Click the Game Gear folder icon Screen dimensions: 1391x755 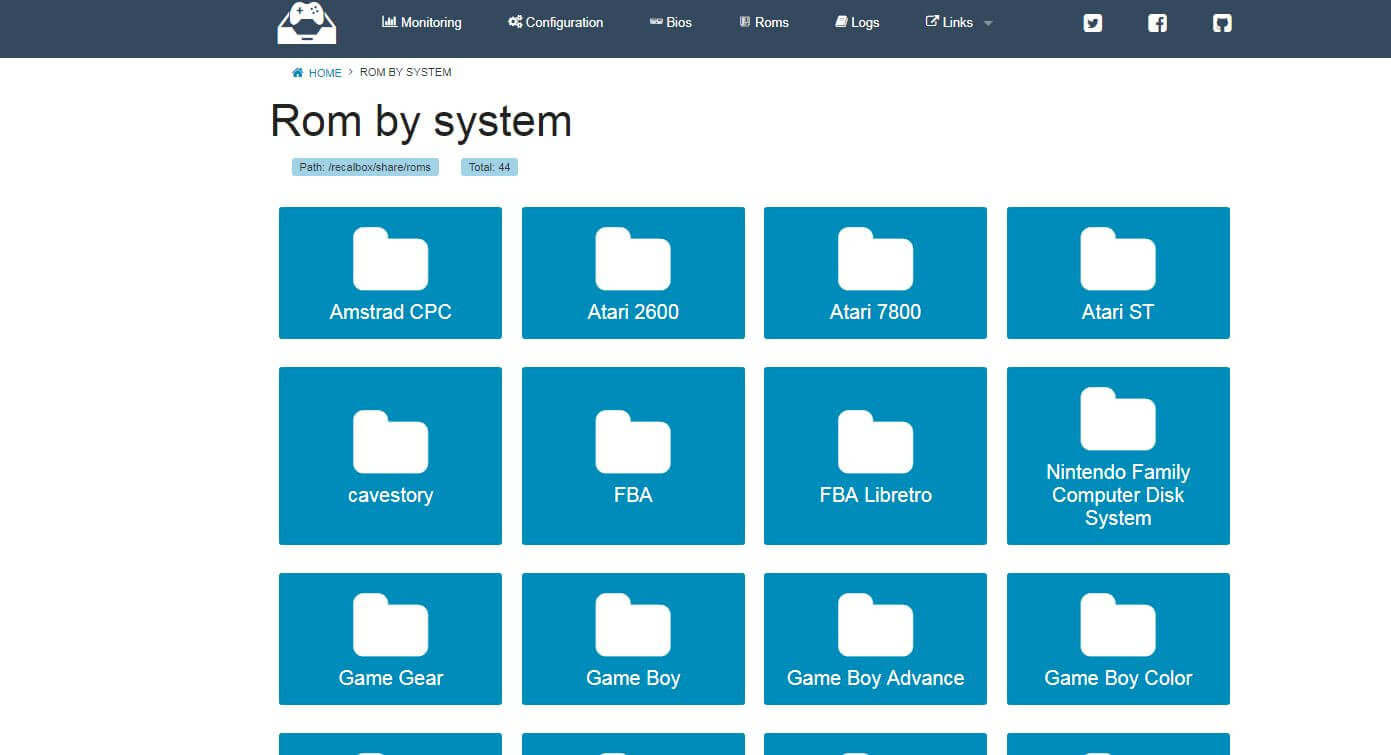[x=390, y=625]
